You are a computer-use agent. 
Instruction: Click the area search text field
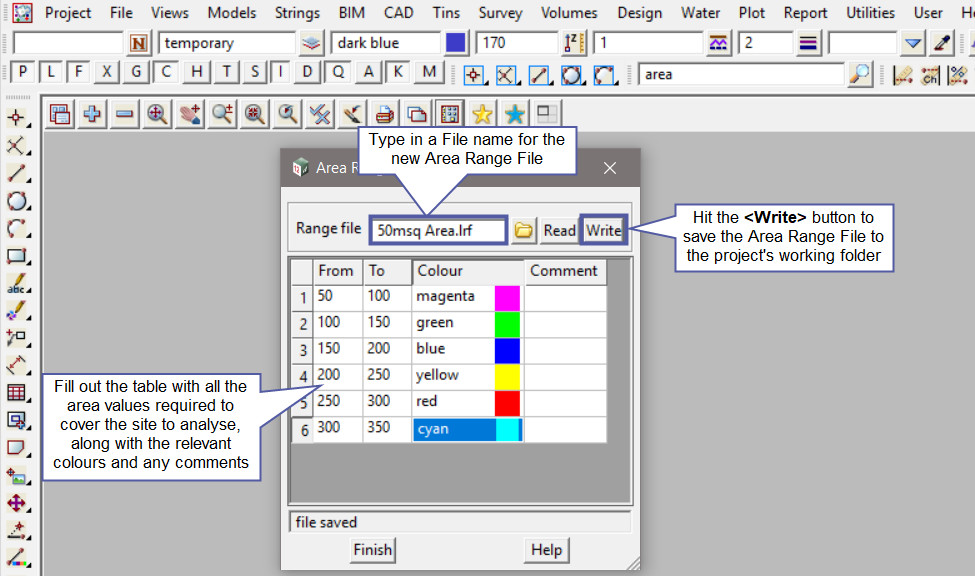coord(741,75)
